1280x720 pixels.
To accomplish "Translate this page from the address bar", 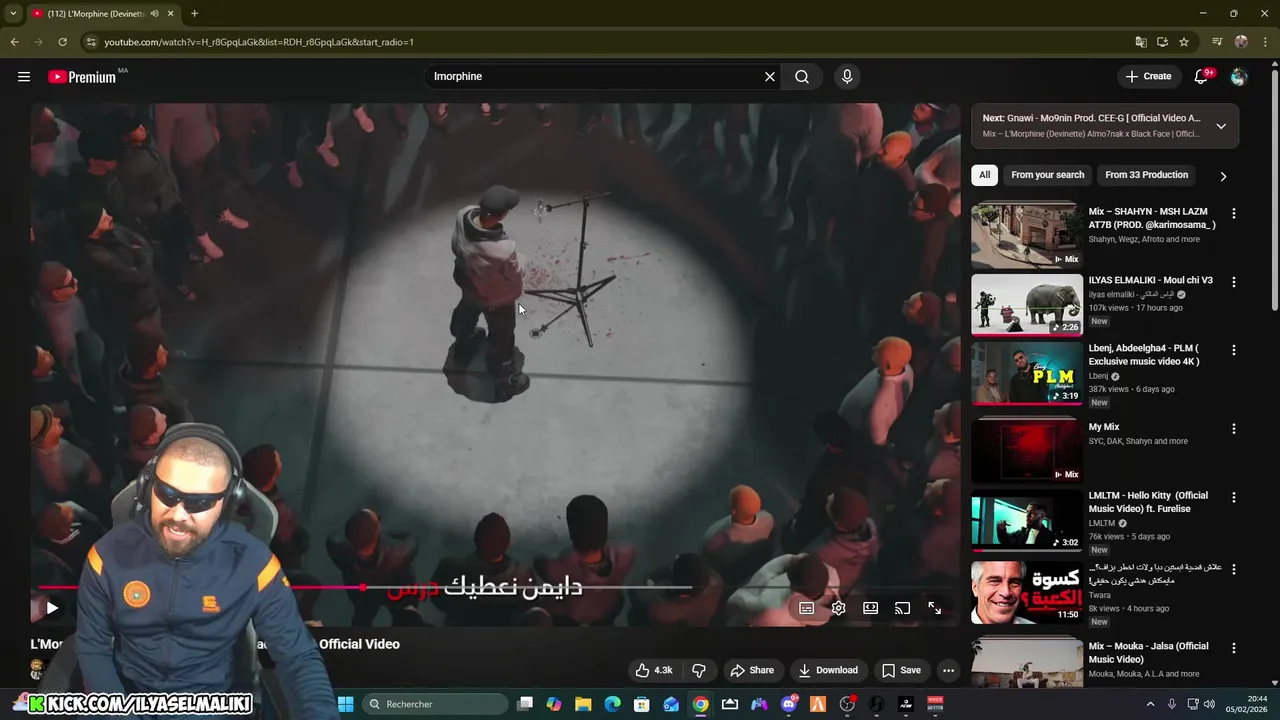I will coord(1141,42).
